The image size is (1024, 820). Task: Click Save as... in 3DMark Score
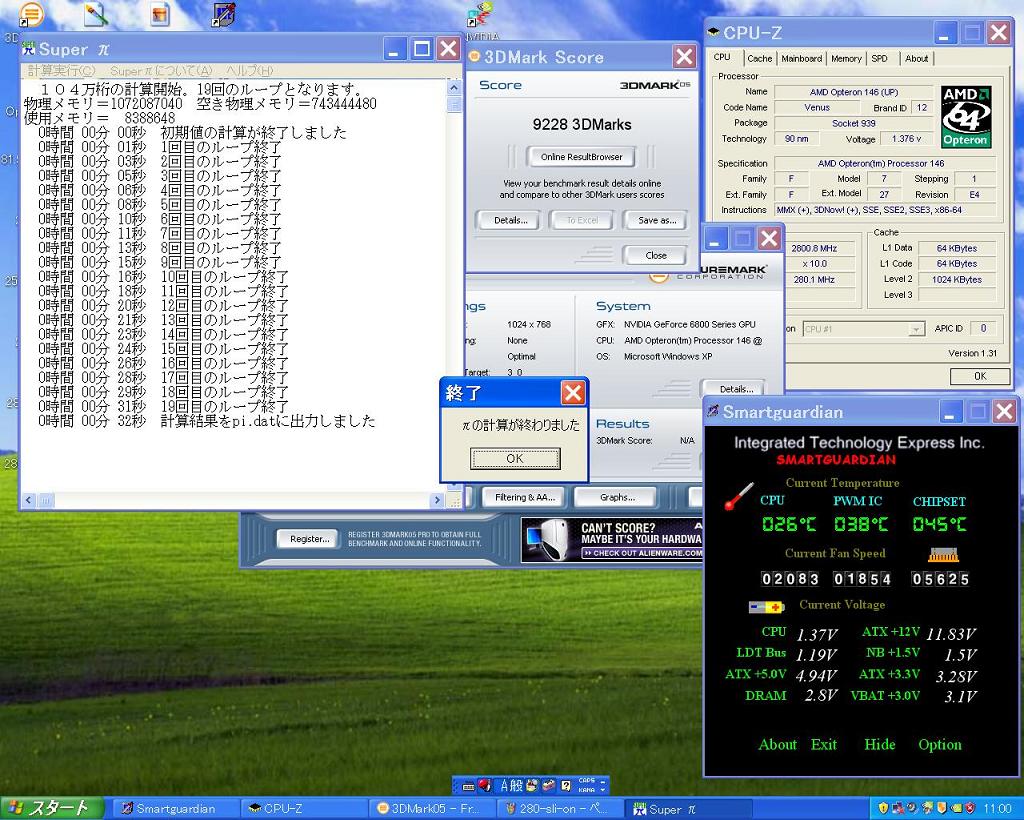[656, 221]
